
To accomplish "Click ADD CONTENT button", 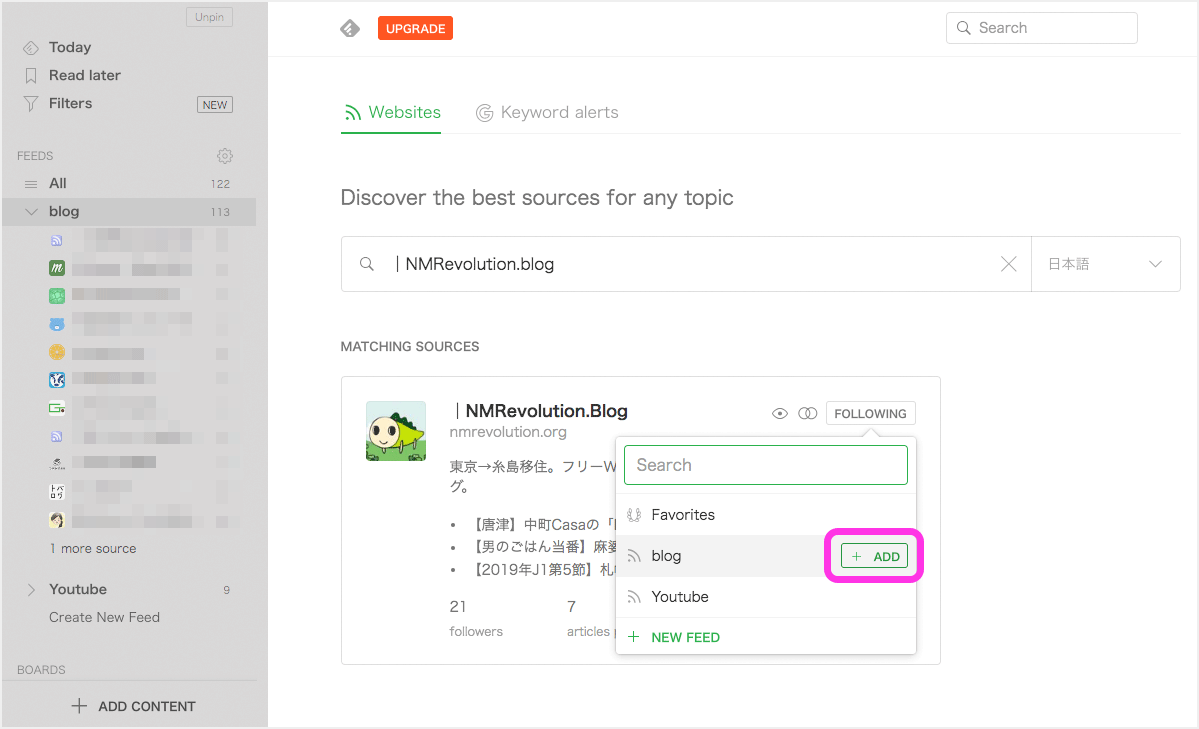I will point(134,706).
